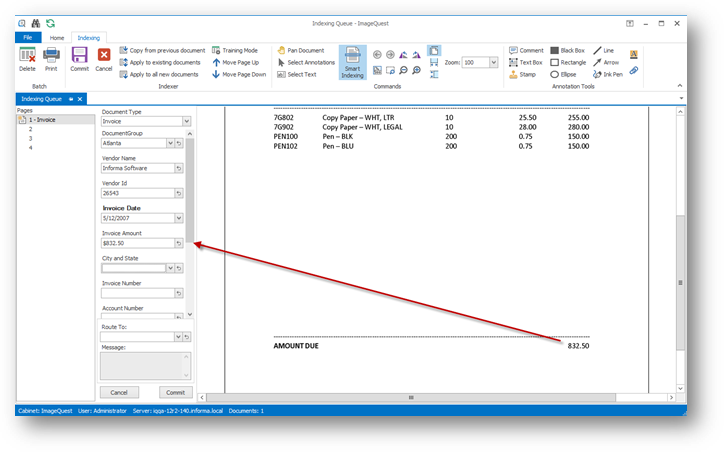Click the fit height icon

click(x=434, y=74)
